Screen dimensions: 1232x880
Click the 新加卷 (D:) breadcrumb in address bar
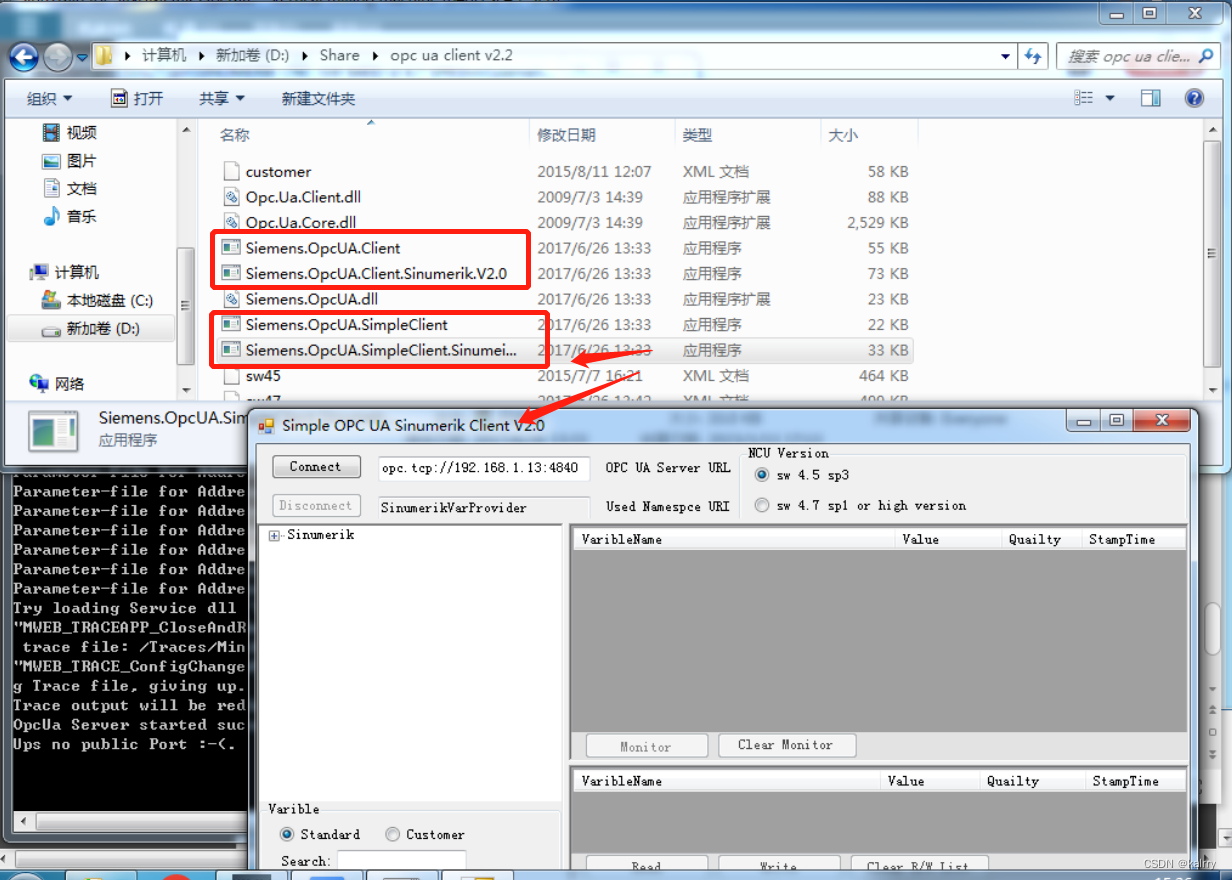[x=252, y=56]
